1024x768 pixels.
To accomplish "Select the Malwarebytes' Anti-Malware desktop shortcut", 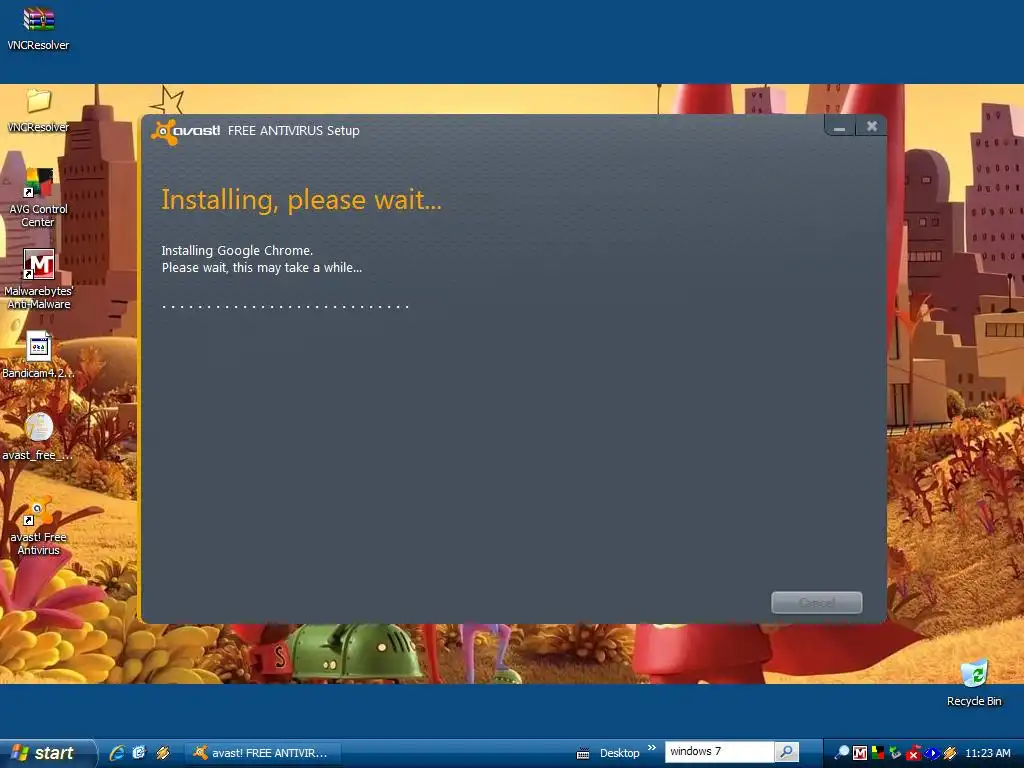I will pos(38,279).
